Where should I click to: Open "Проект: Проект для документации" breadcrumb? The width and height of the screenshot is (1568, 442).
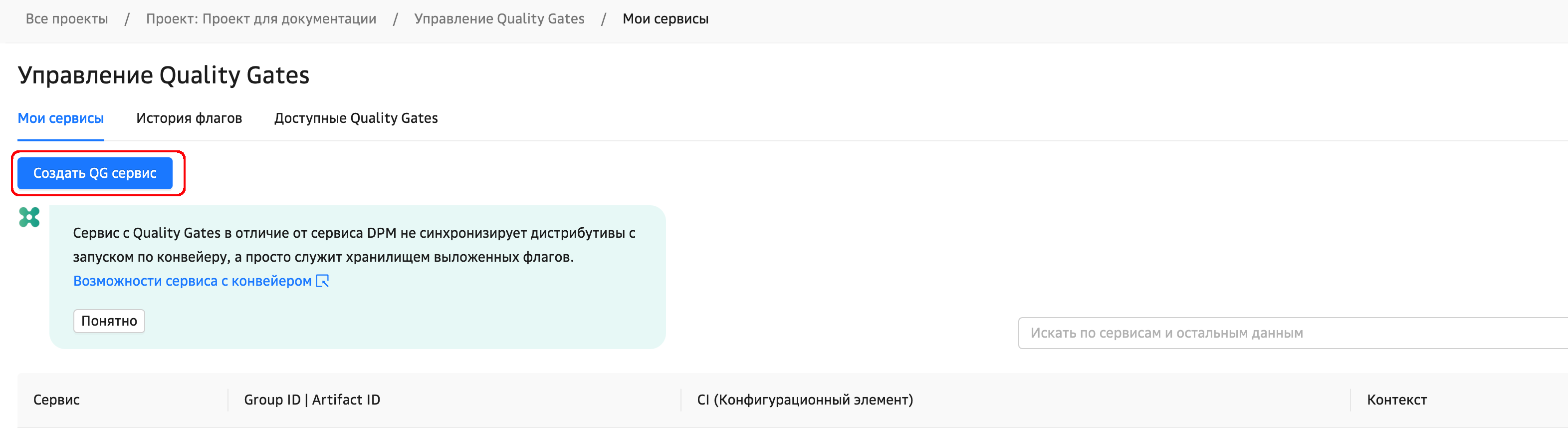(261, 19)
